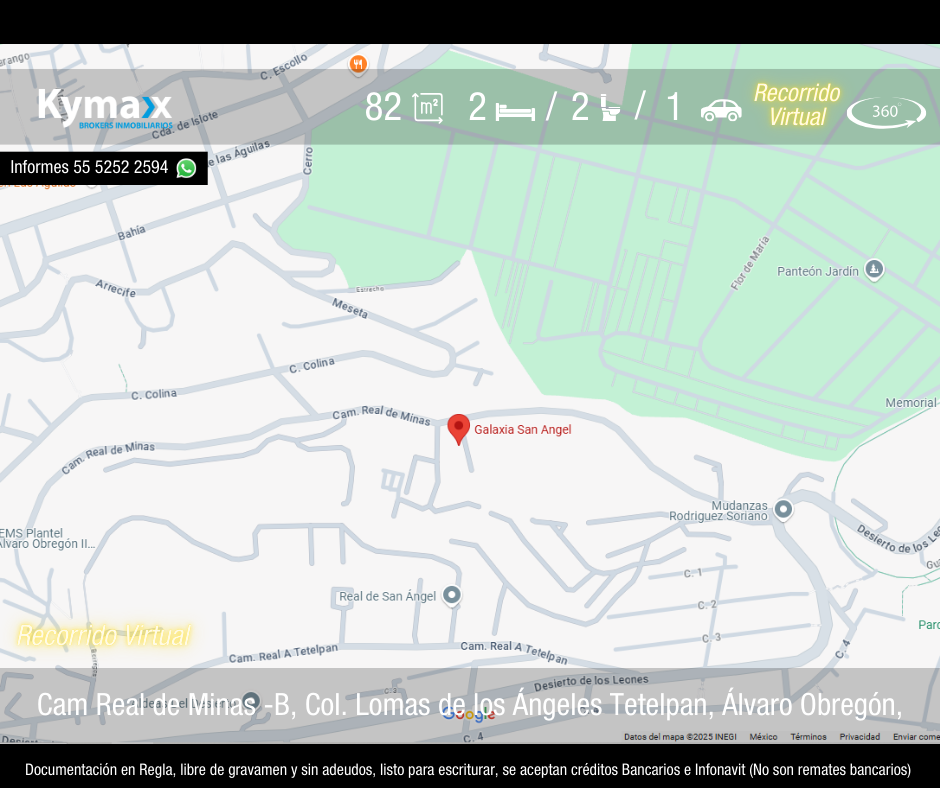Viewport: 940px width, 788px height.
Task: Click the red Galaxia San Angel map pin
Action: pyautogui.click(x=459, y=429)
